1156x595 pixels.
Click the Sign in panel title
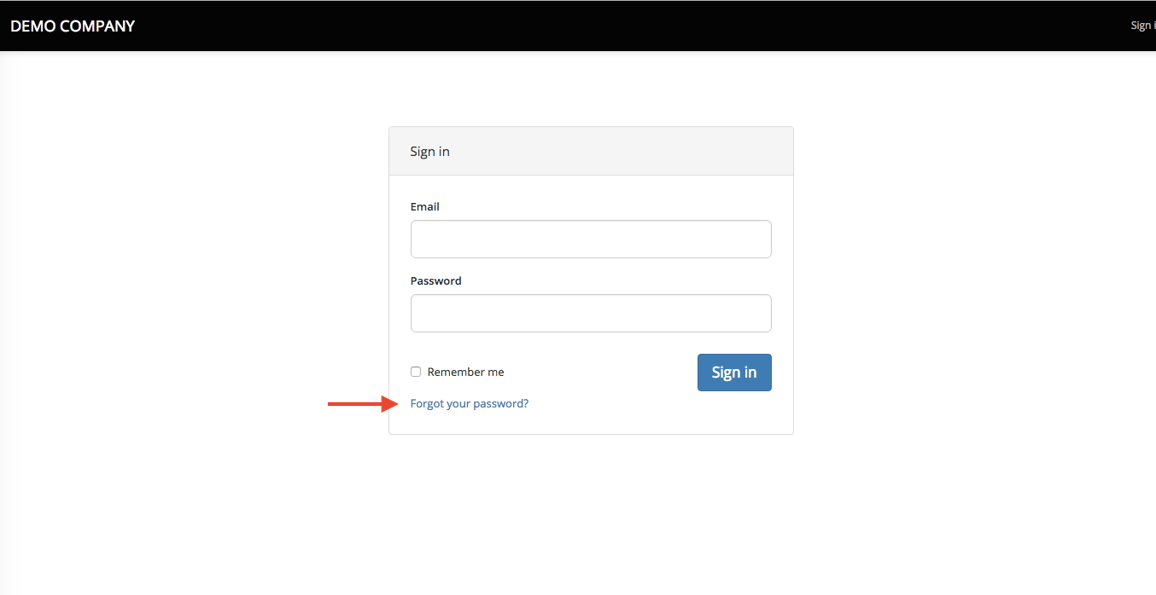(x=430, y=150)
